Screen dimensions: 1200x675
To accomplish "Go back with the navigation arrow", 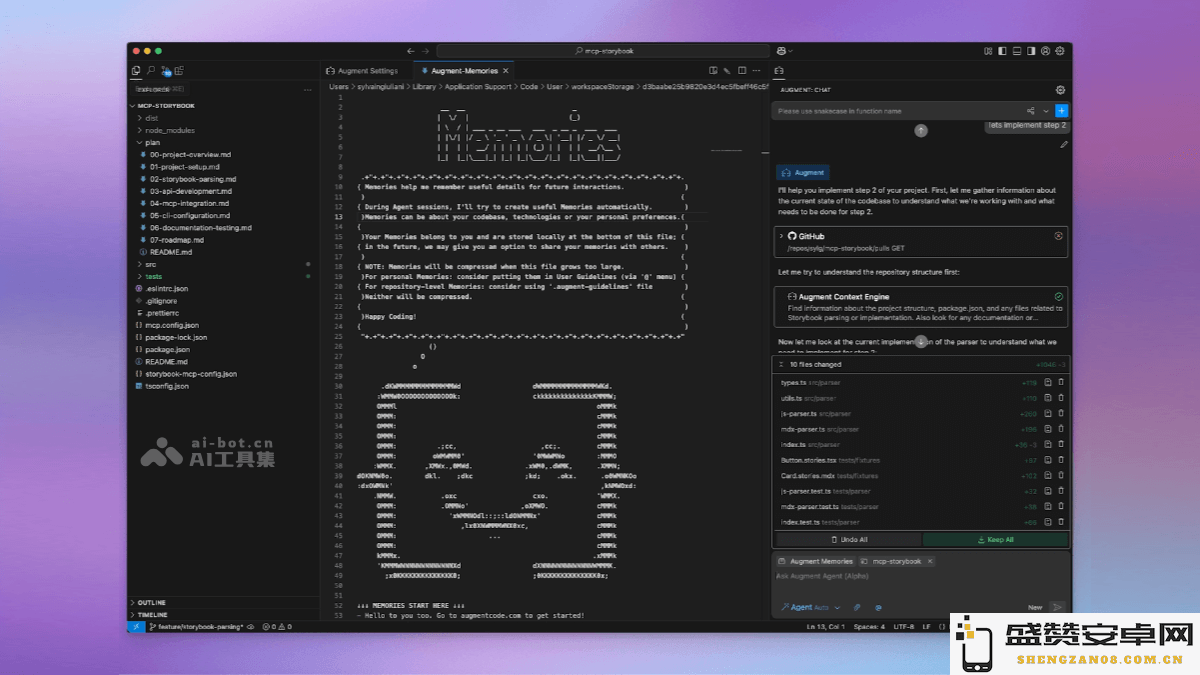I will coord(410,51).
